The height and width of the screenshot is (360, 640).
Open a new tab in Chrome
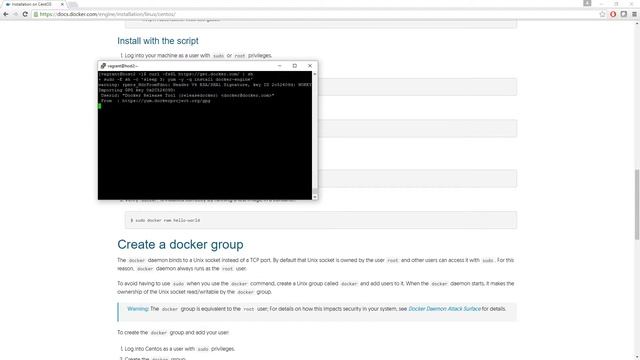[x=73, y=4]
